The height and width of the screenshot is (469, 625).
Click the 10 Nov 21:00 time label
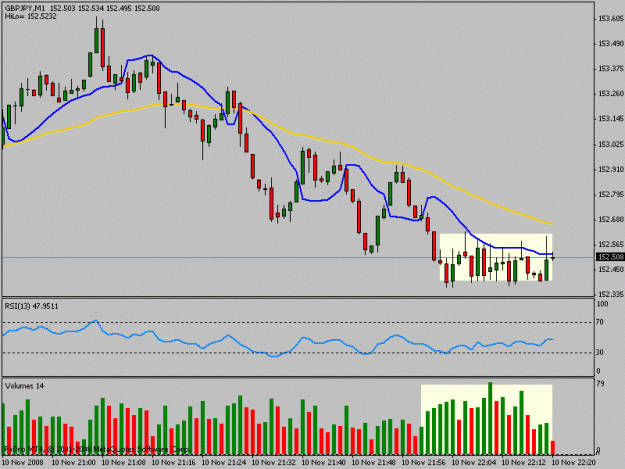click(x=73, y=462)
